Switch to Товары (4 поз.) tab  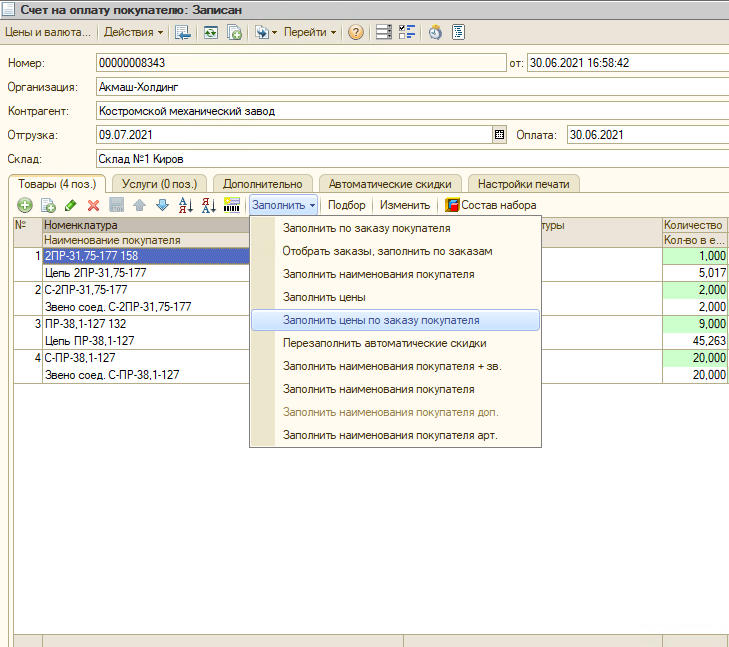tap(57, 184)
